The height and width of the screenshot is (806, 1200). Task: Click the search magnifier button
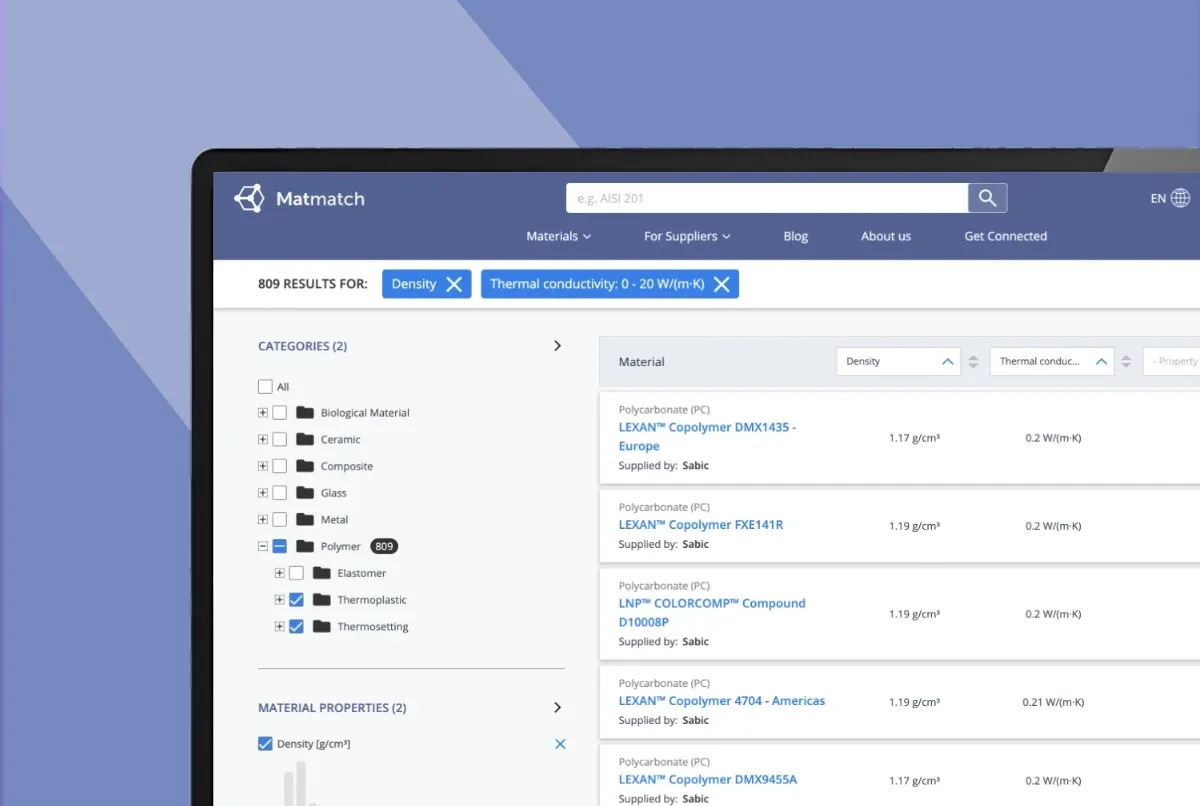(x=987, y=198)
